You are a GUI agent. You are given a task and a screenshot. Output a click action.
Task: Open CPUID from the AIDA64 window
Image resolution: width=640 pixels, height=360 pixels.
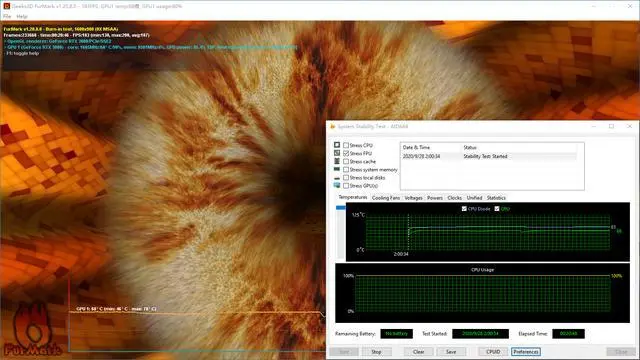coord(493,352)
